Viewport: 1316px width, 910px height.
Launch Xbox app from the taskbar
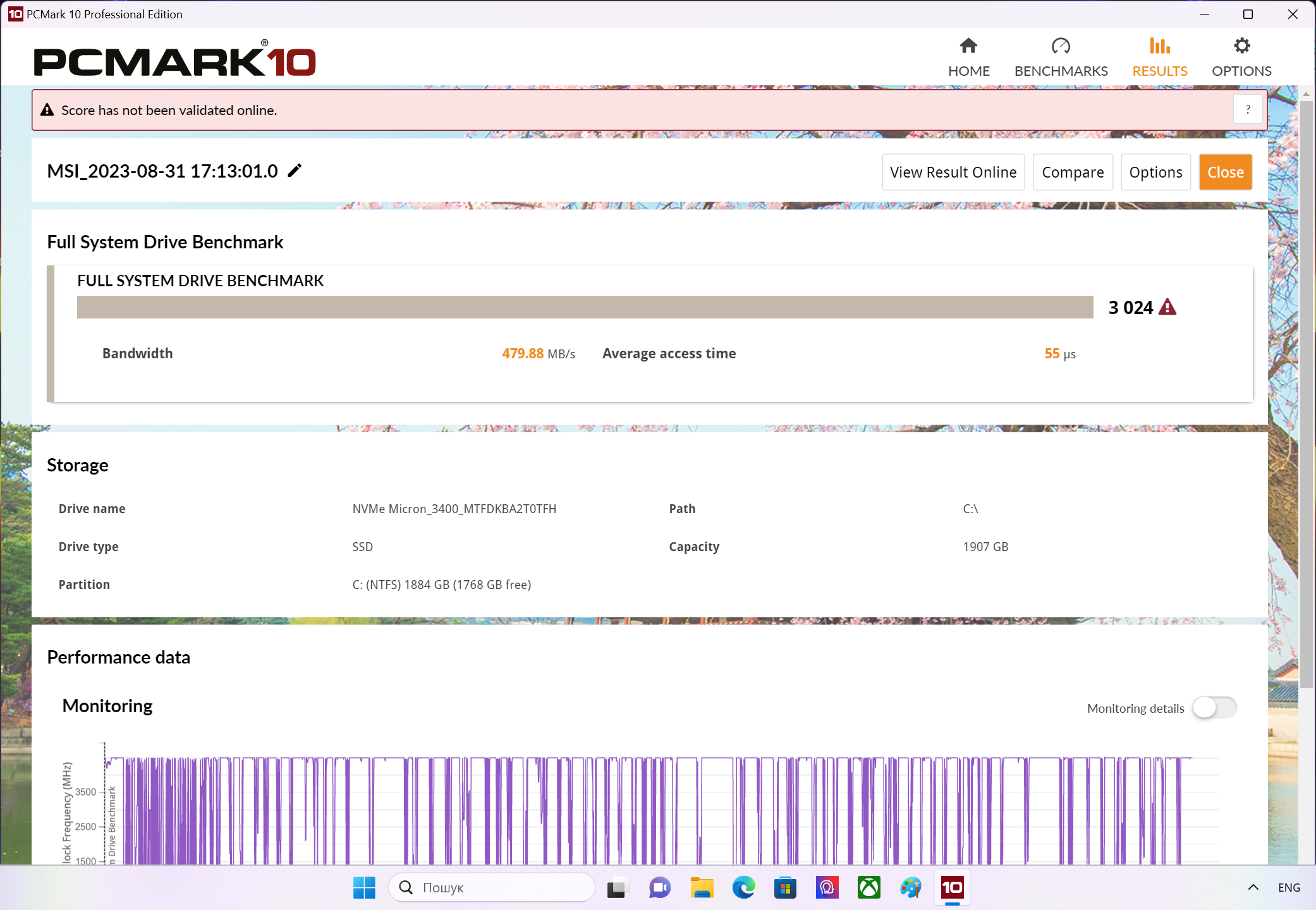tap(868, 888)
